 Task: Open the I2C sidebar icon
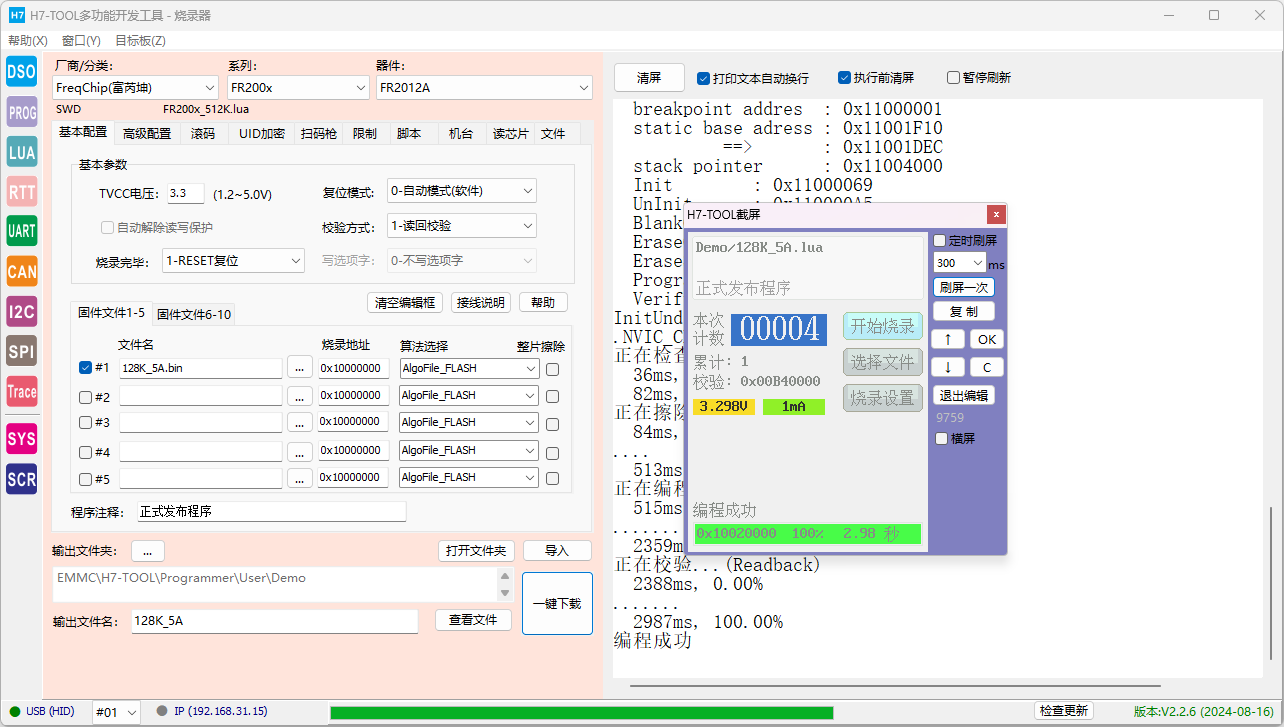click(x=21, y=311)
